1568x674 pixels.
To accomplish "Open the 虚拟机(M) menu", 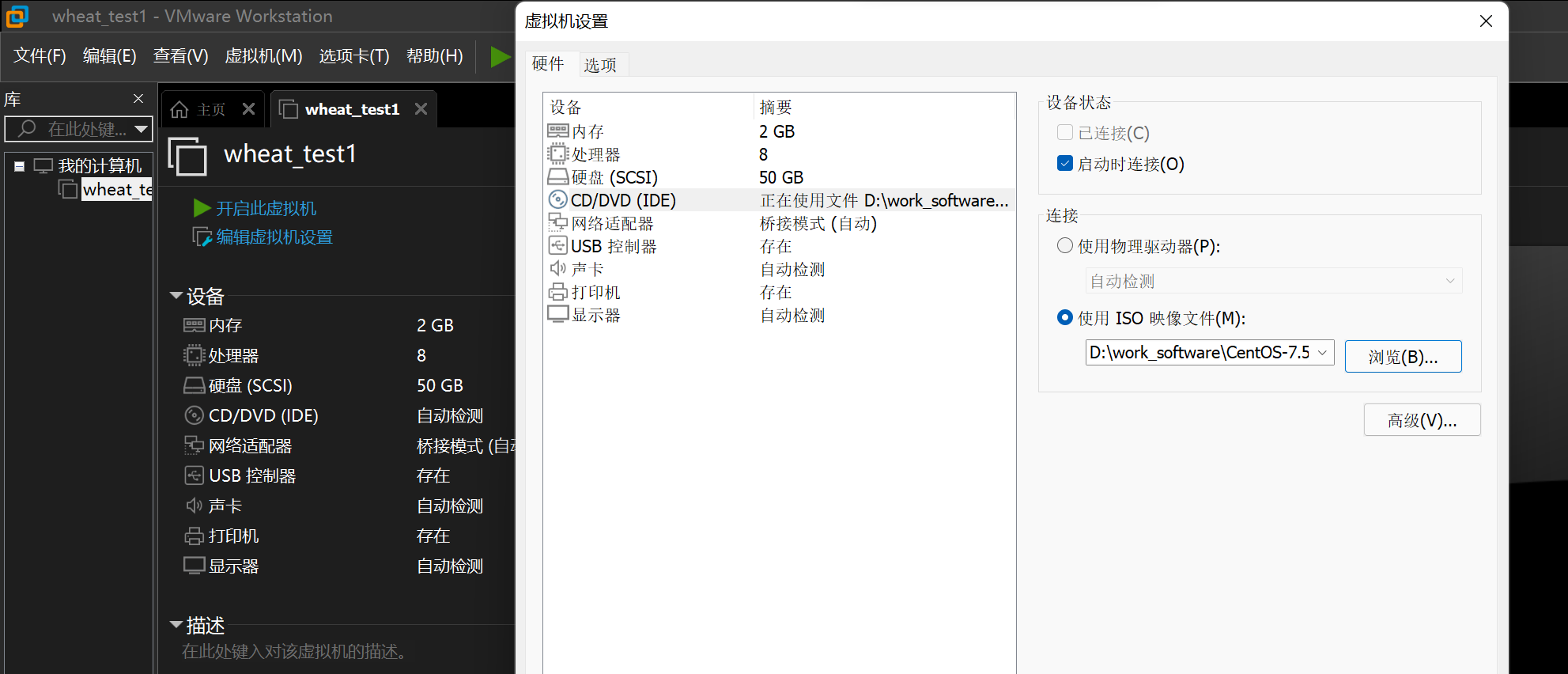I will pos(263,56).
